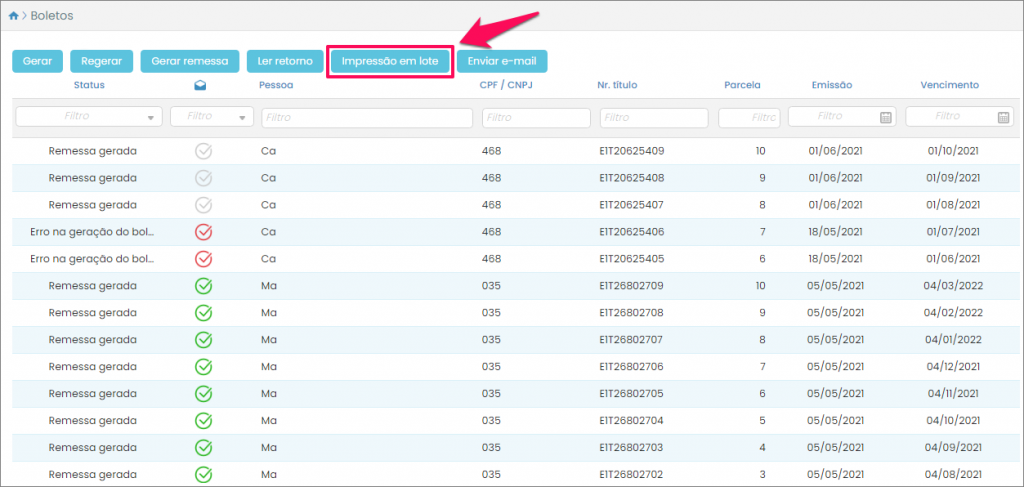Click green check icon for EIT26802709
The height and width of the screenshot is (487, 1024).
[203, 286]
